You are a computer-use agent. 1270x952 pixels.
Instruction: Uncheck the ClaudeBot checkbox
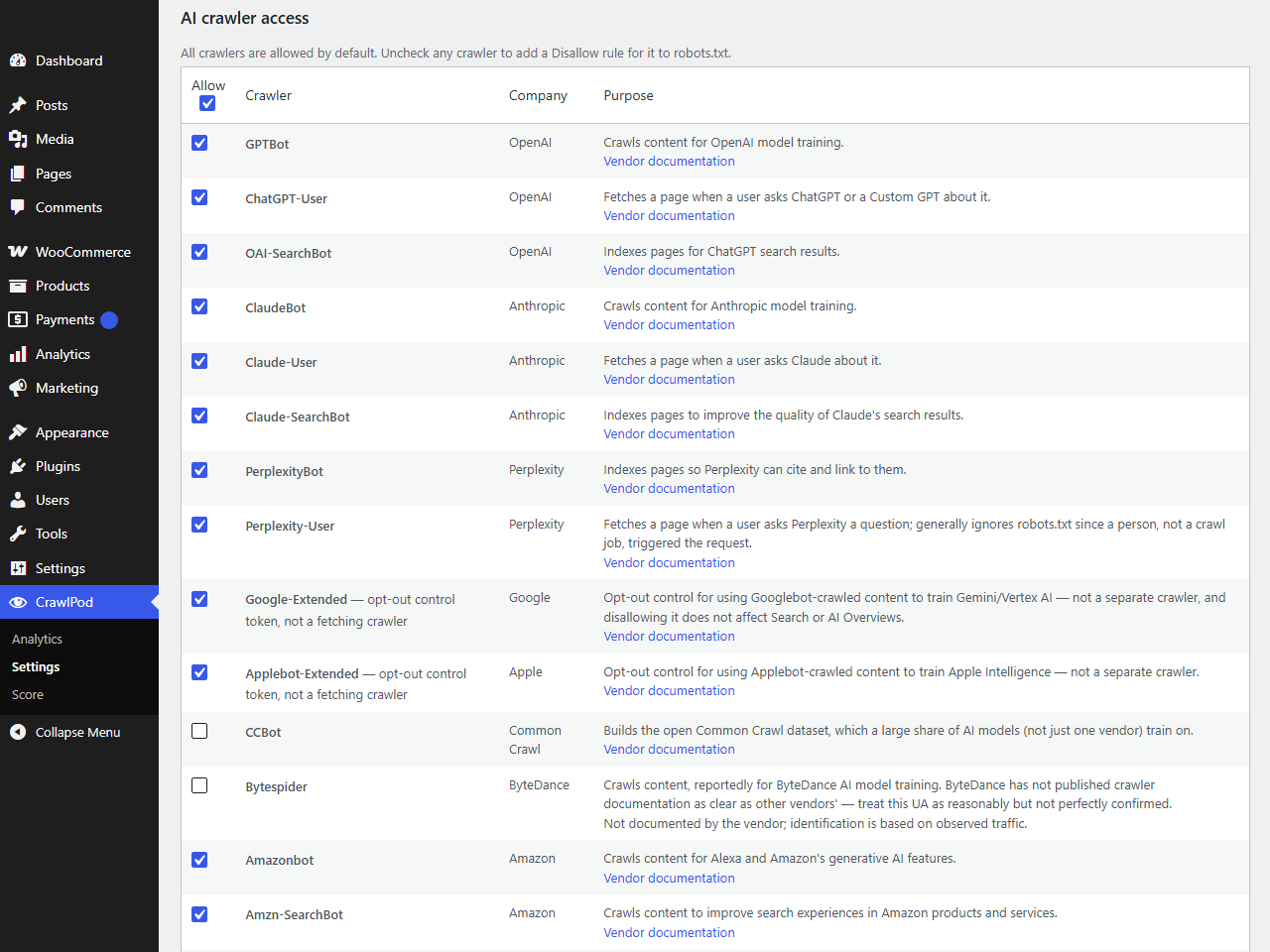pos(199,306)
